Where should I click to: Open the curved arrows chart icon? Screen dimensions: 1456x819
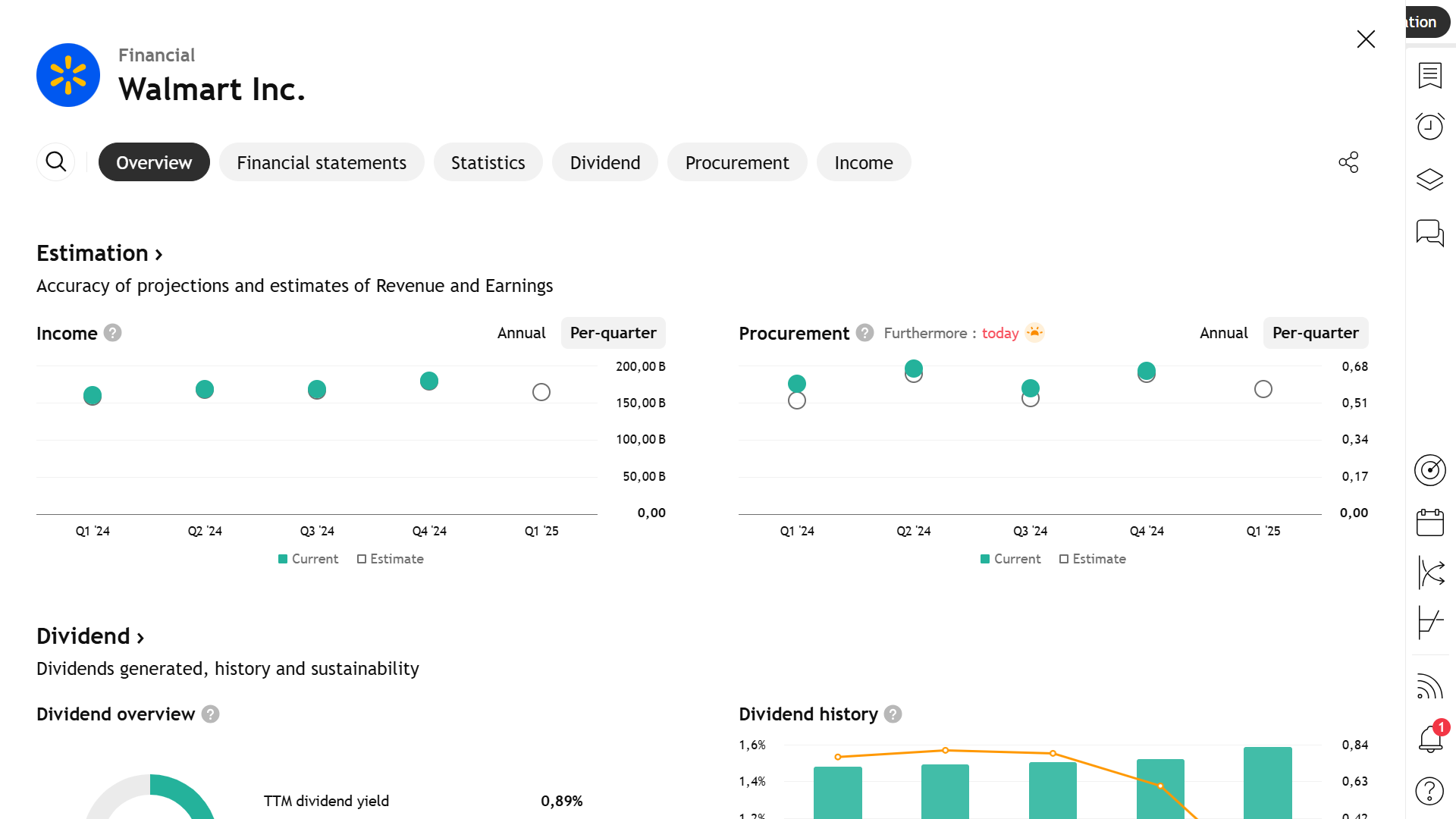[x=1430, y=573]
